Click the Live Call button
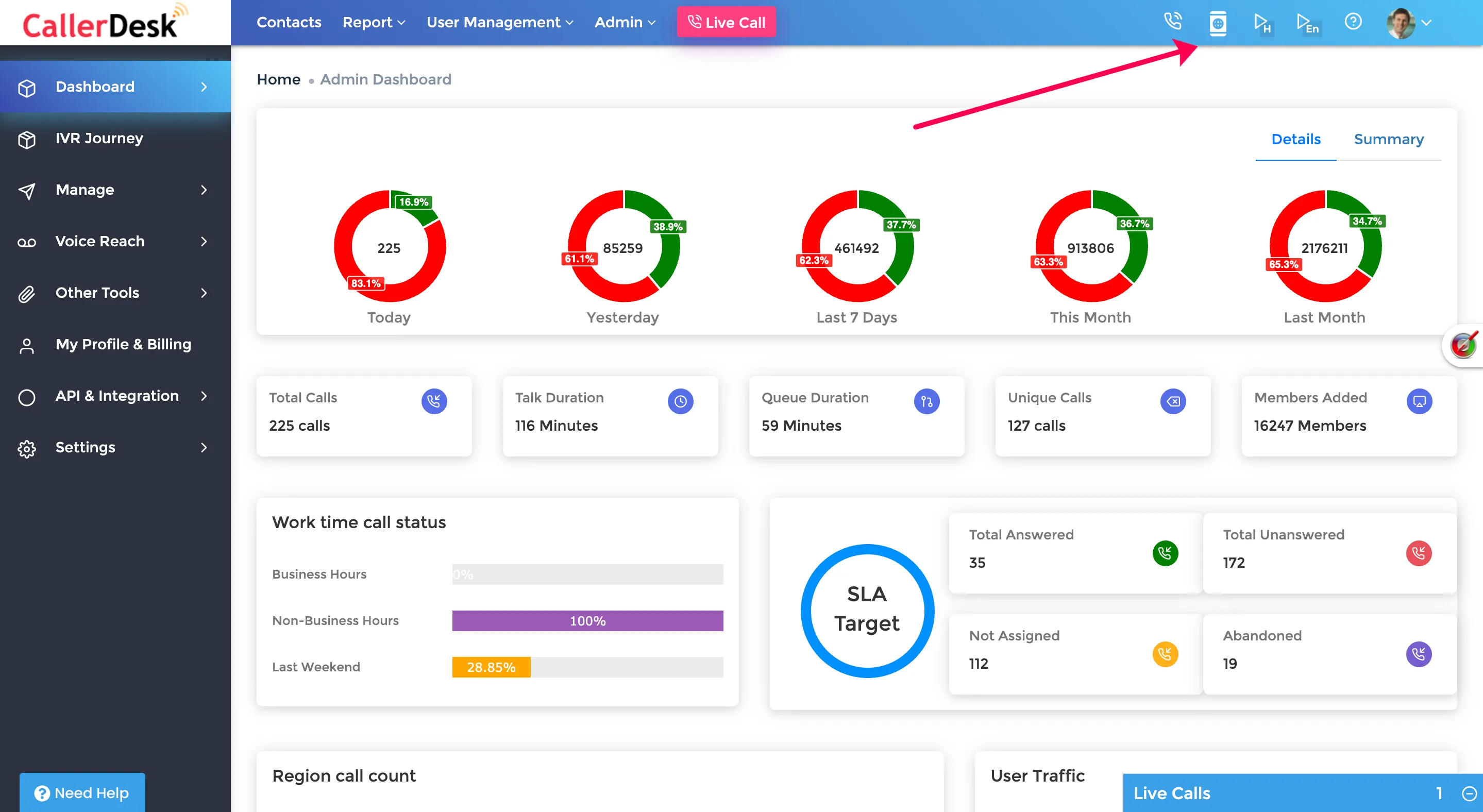This screenshot has height=812, width=1483. 727,22
